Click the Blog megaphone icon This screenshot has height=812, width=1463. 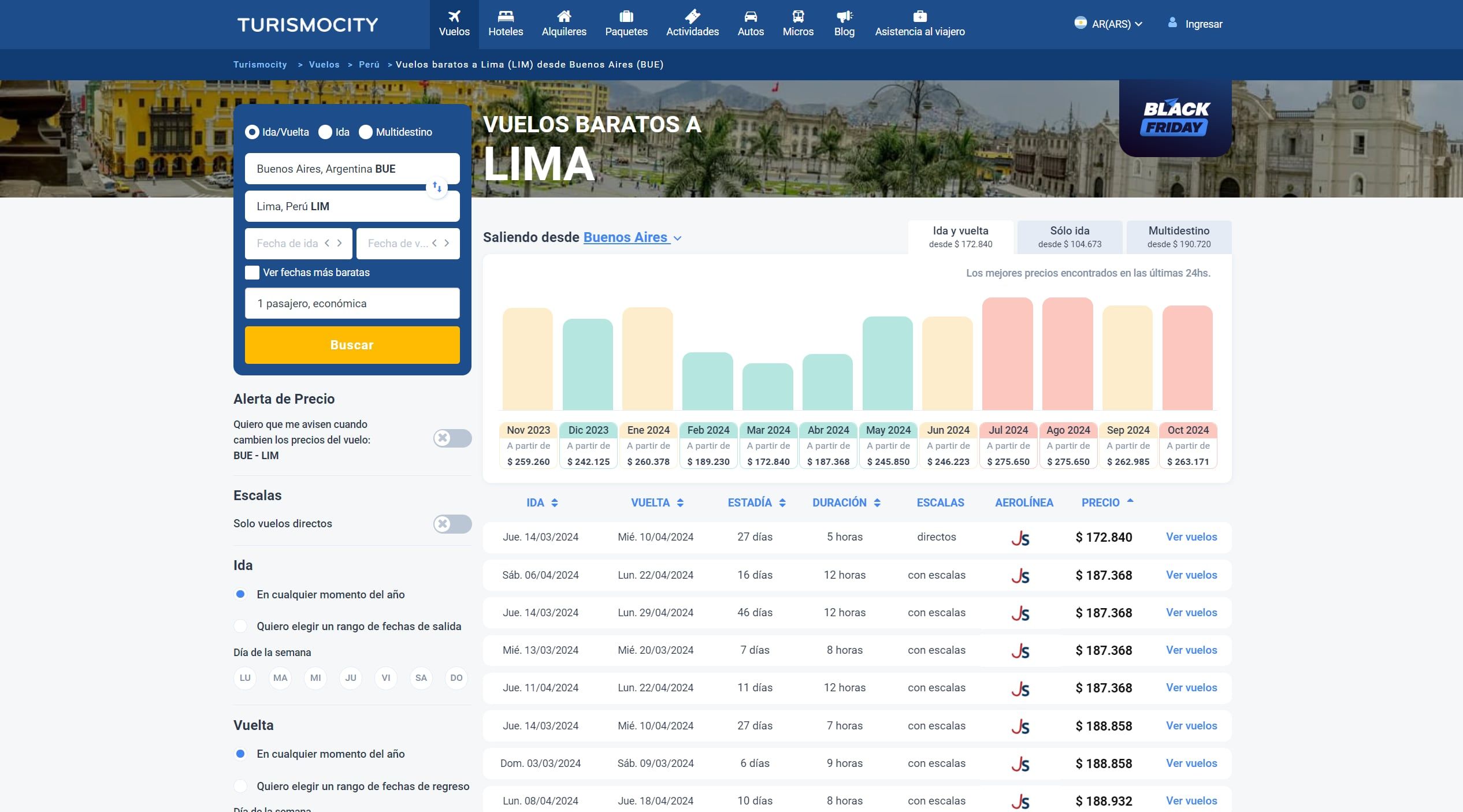(x=844, y=16)
